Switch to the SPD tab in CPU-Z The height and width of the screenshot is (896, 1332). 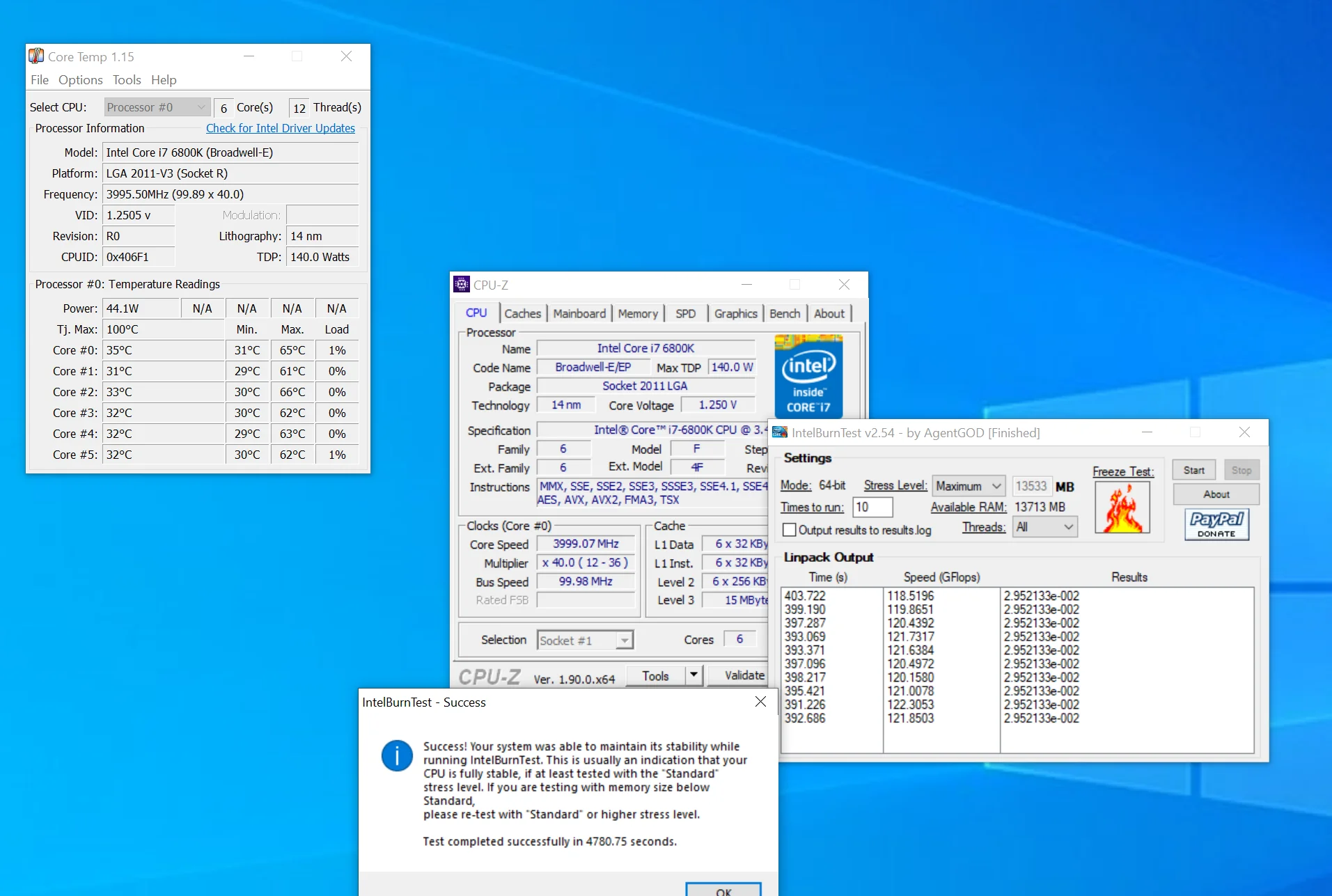point(686,313)
